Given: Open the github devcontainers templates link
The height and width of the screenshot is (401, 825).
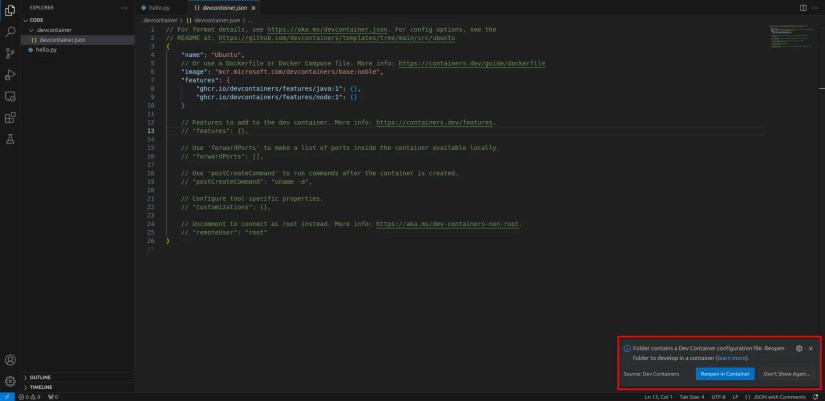Looking at the screenshot, I should (x=337, y=38).
